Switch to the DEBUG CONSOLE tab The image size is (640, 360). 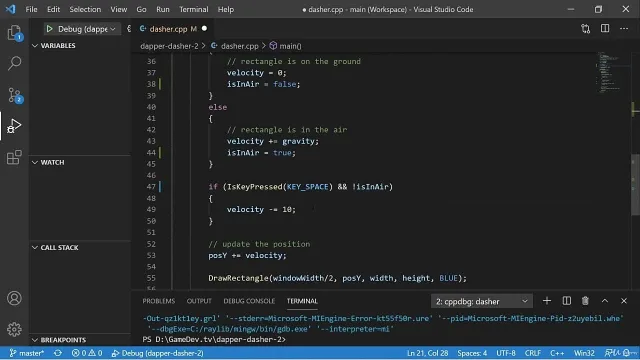pos(249,301)
